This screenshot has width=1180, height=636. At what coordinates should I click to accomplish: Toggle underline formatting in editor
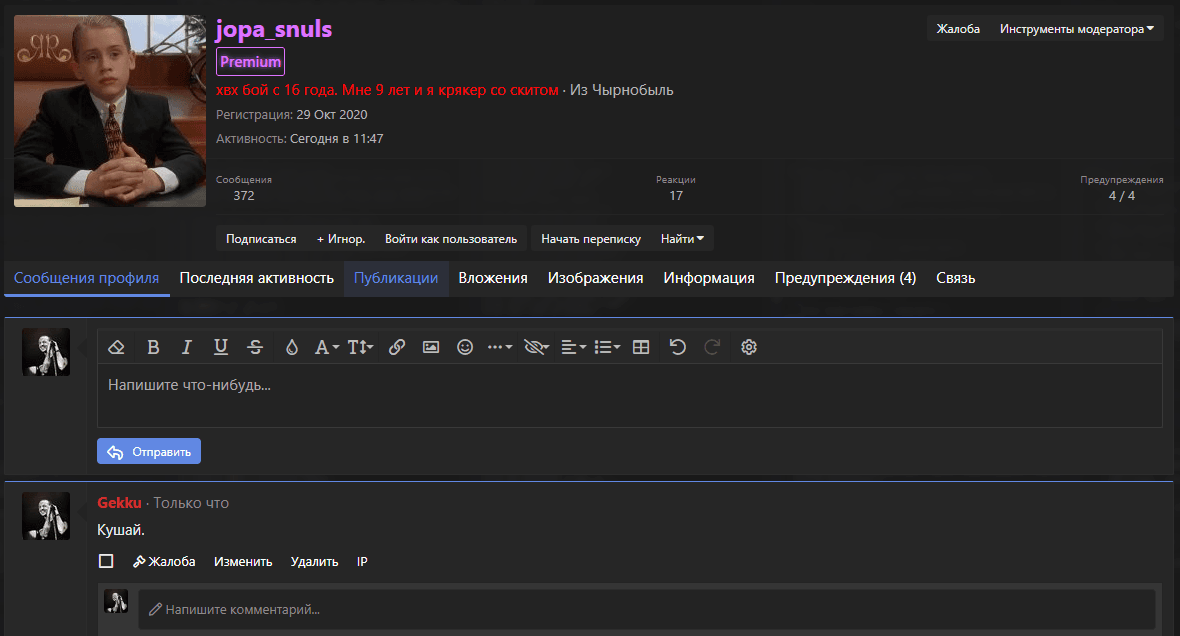220,347
